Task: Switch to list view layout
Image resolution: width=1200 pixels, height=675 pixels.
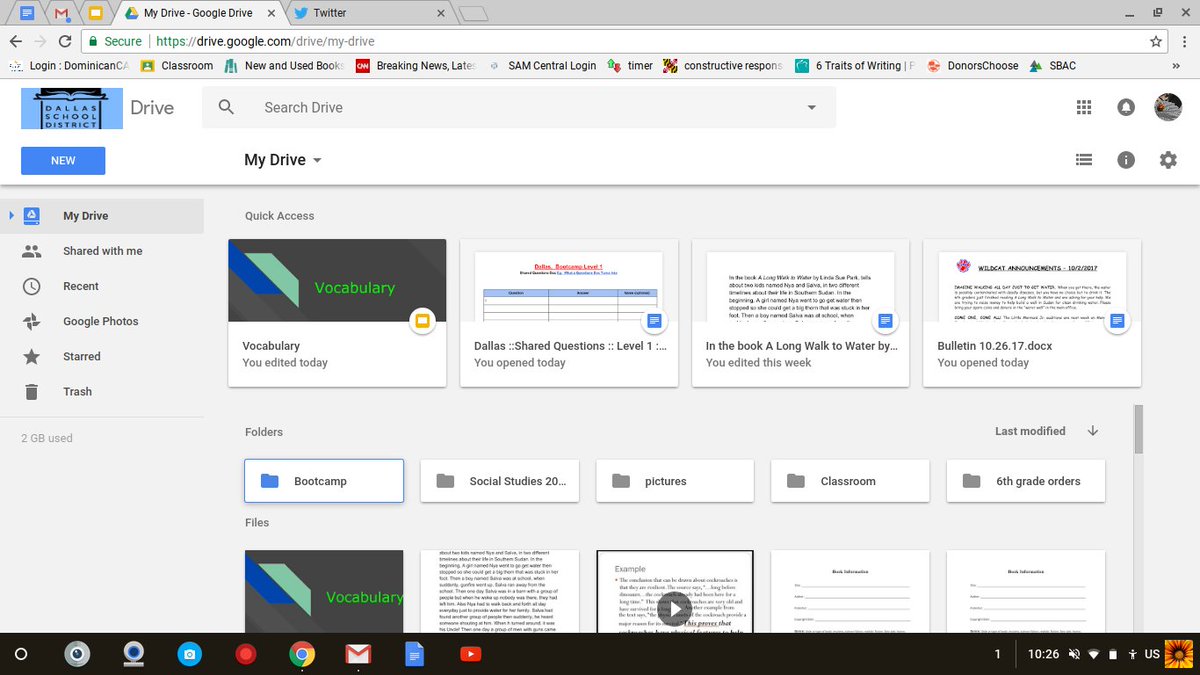Action: tap(1084, 160)
